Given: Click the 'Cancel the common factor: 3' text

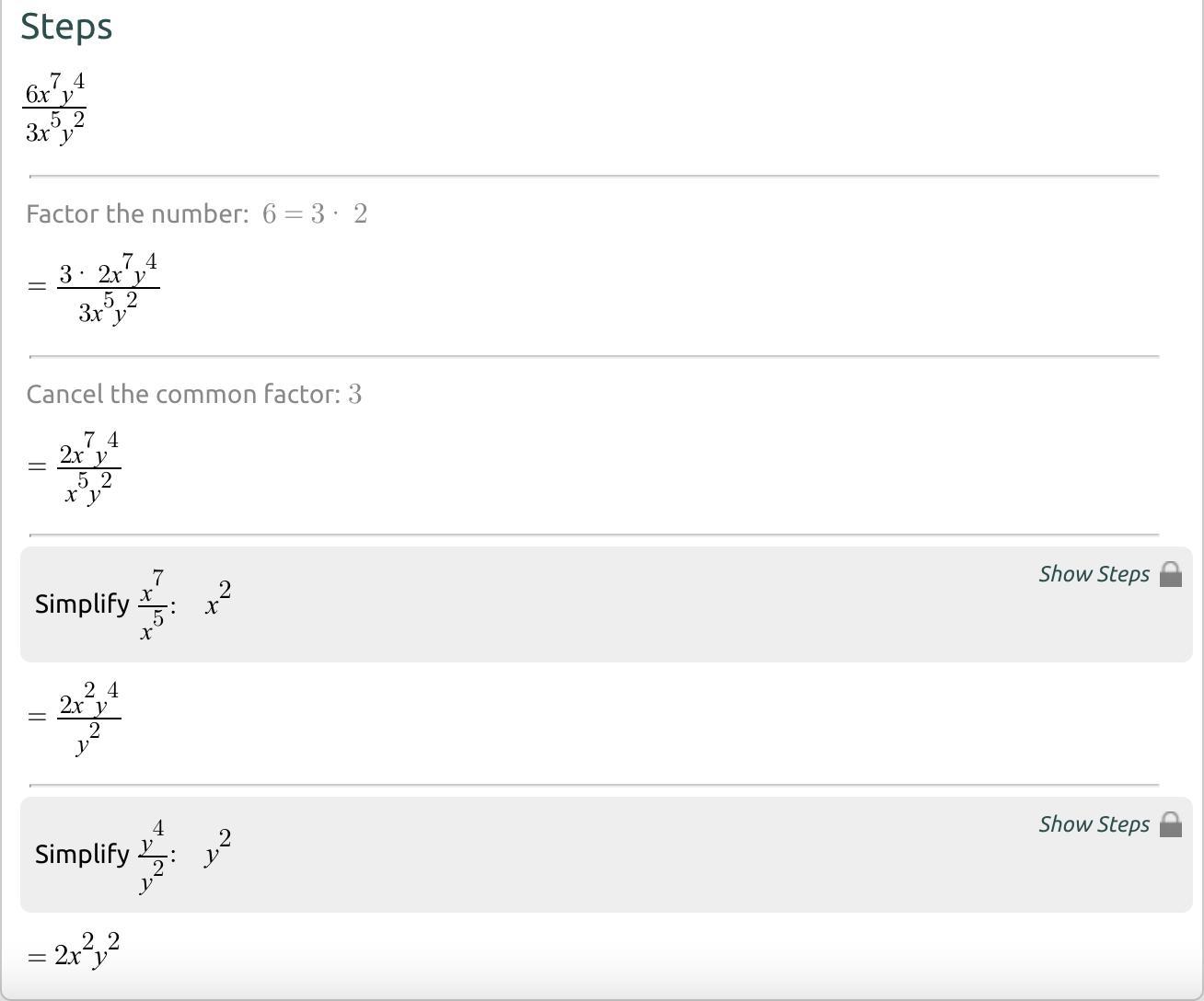Looking at the screenshot, I should tap(193, 395).
